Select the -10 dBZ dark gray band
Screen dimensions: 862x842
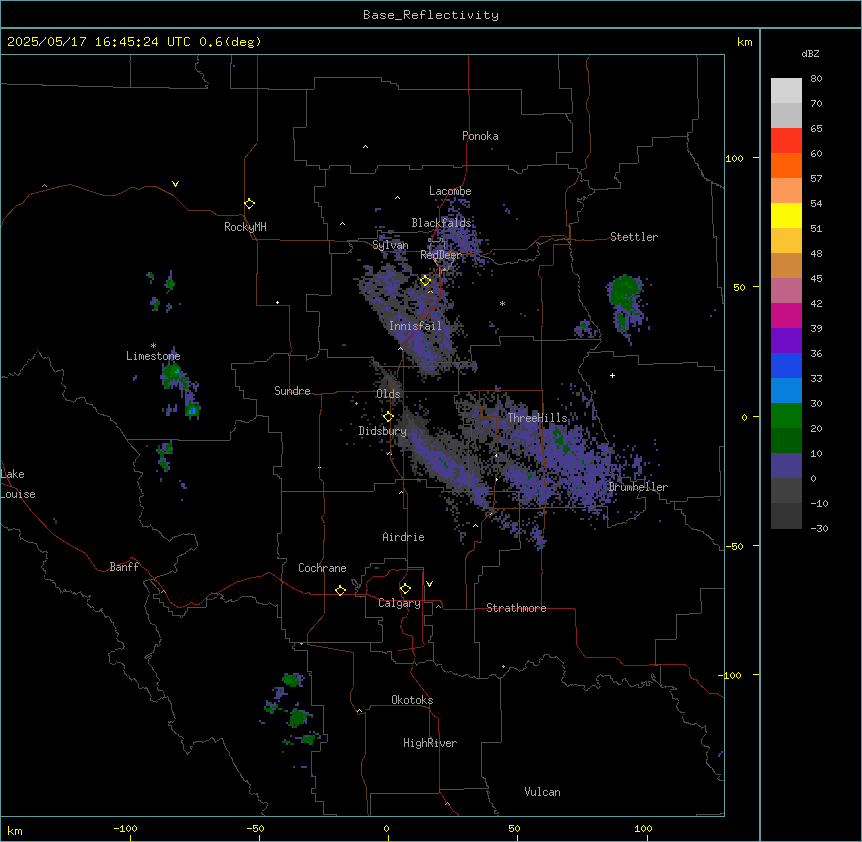point(786,516)
